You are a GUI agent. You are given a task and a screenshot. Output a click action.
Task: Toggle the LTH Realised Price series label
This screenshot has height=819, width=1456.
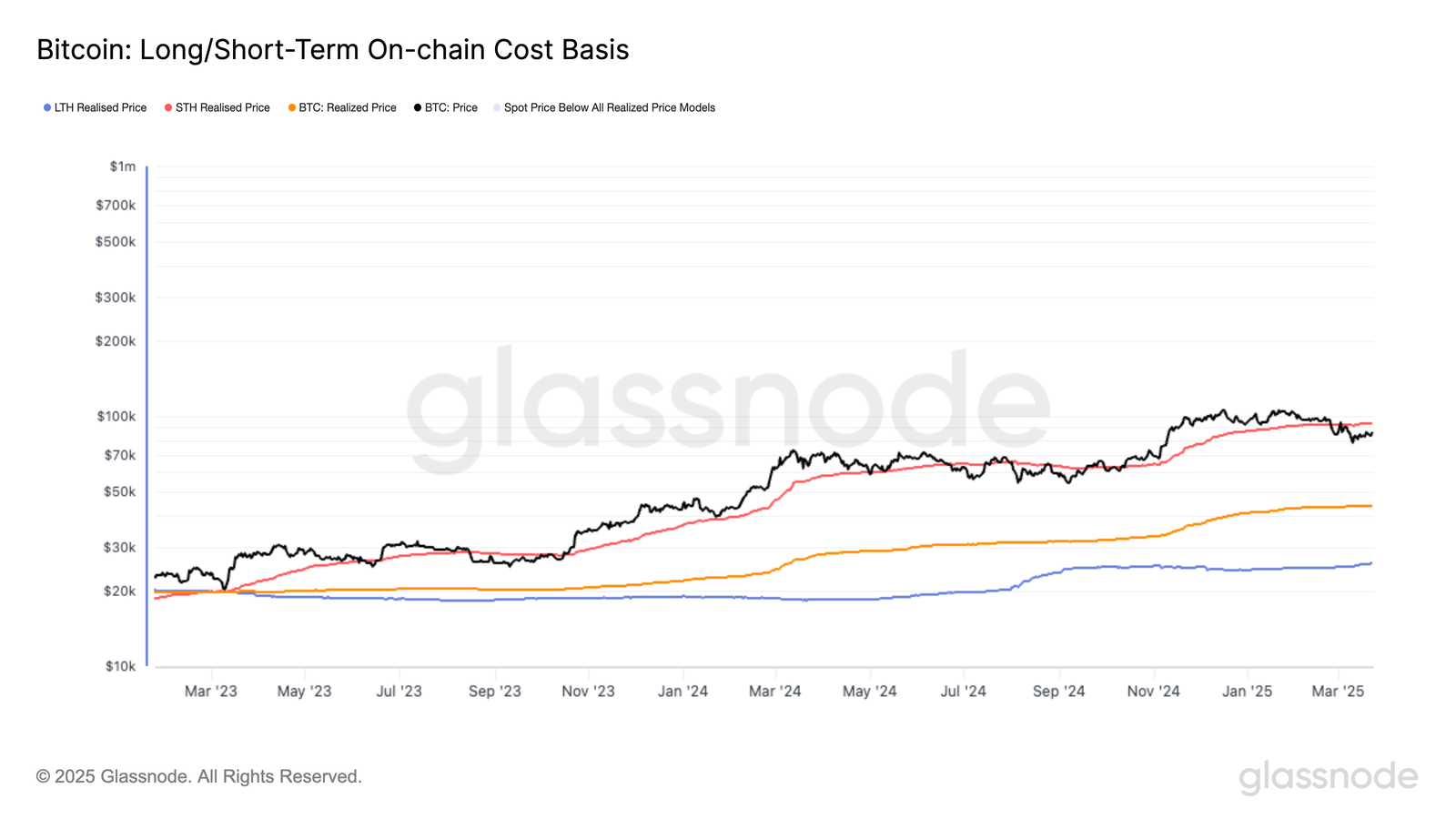coord(100,107)
